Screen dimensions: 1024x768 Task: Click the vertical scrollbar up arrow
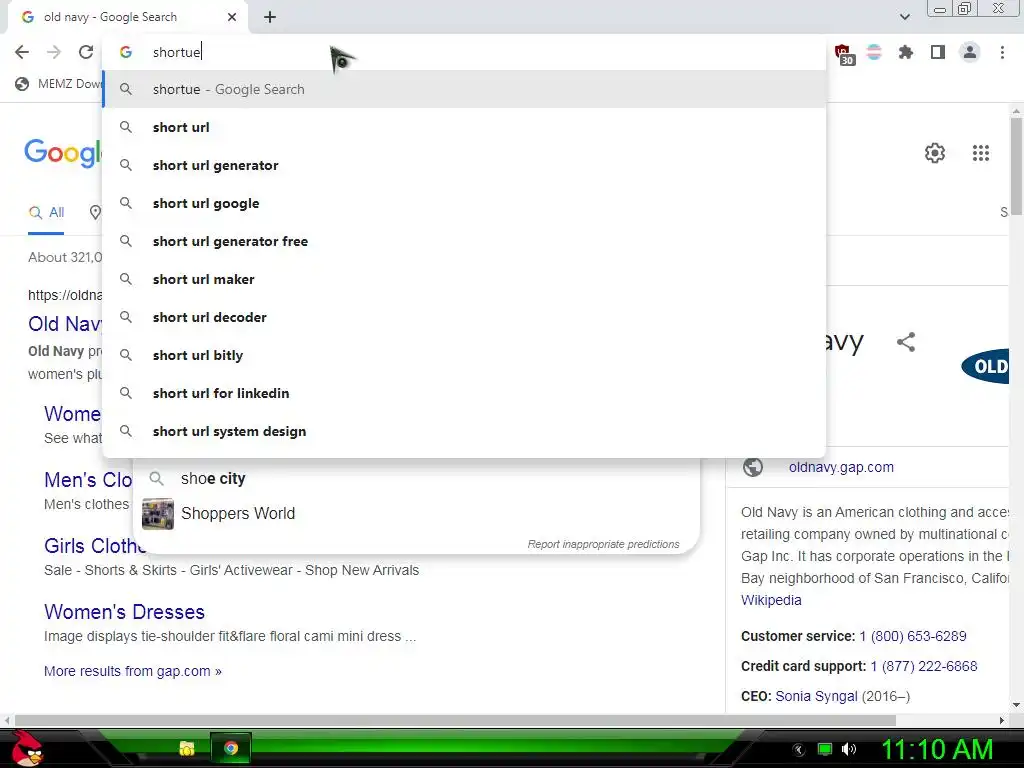click(x=1016, y=111)
